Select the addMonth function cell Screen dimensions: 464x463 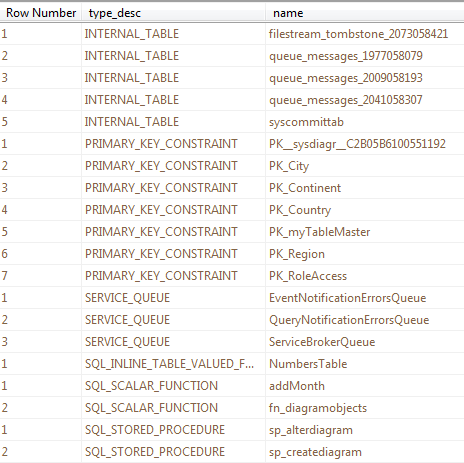point(365,386)
